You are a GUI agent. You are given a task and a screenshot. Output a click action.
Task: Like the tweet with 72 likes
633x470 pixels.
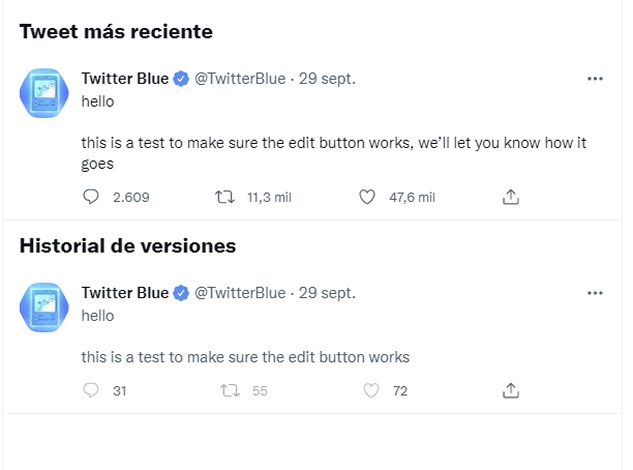[x=370, y=390]
